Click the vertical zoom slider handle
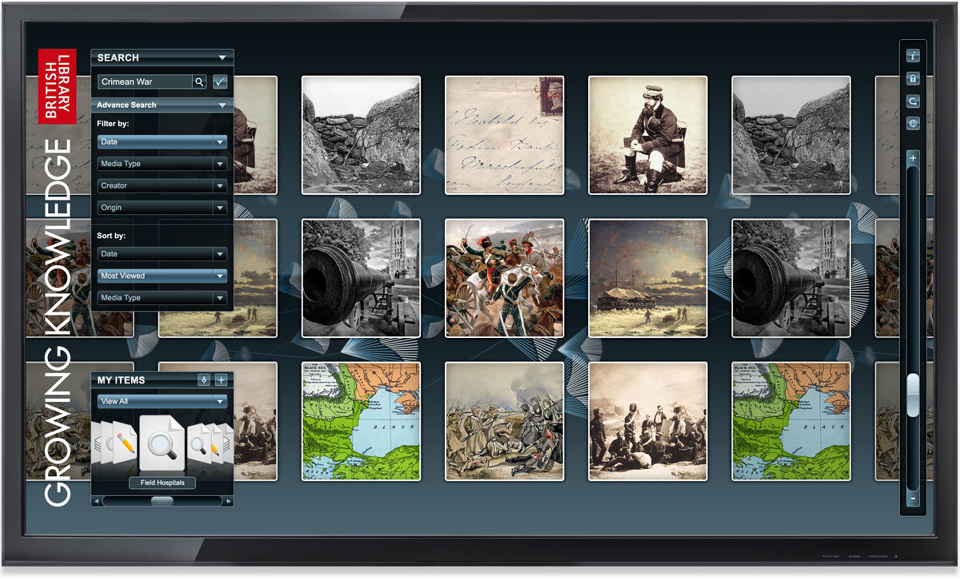This screenshot has height=580, width=960. 912,395
